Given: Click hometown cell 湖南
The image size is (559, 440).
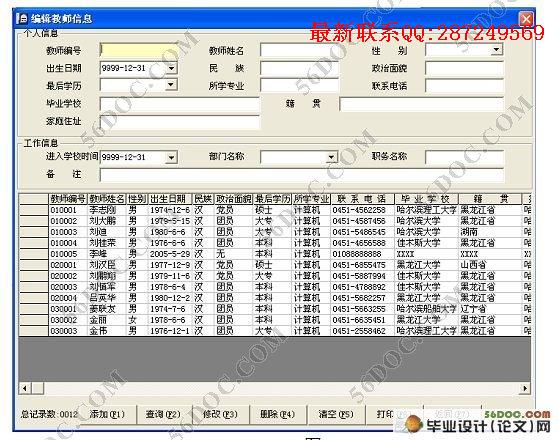Looking at the screenshot, I should point(490,232).
